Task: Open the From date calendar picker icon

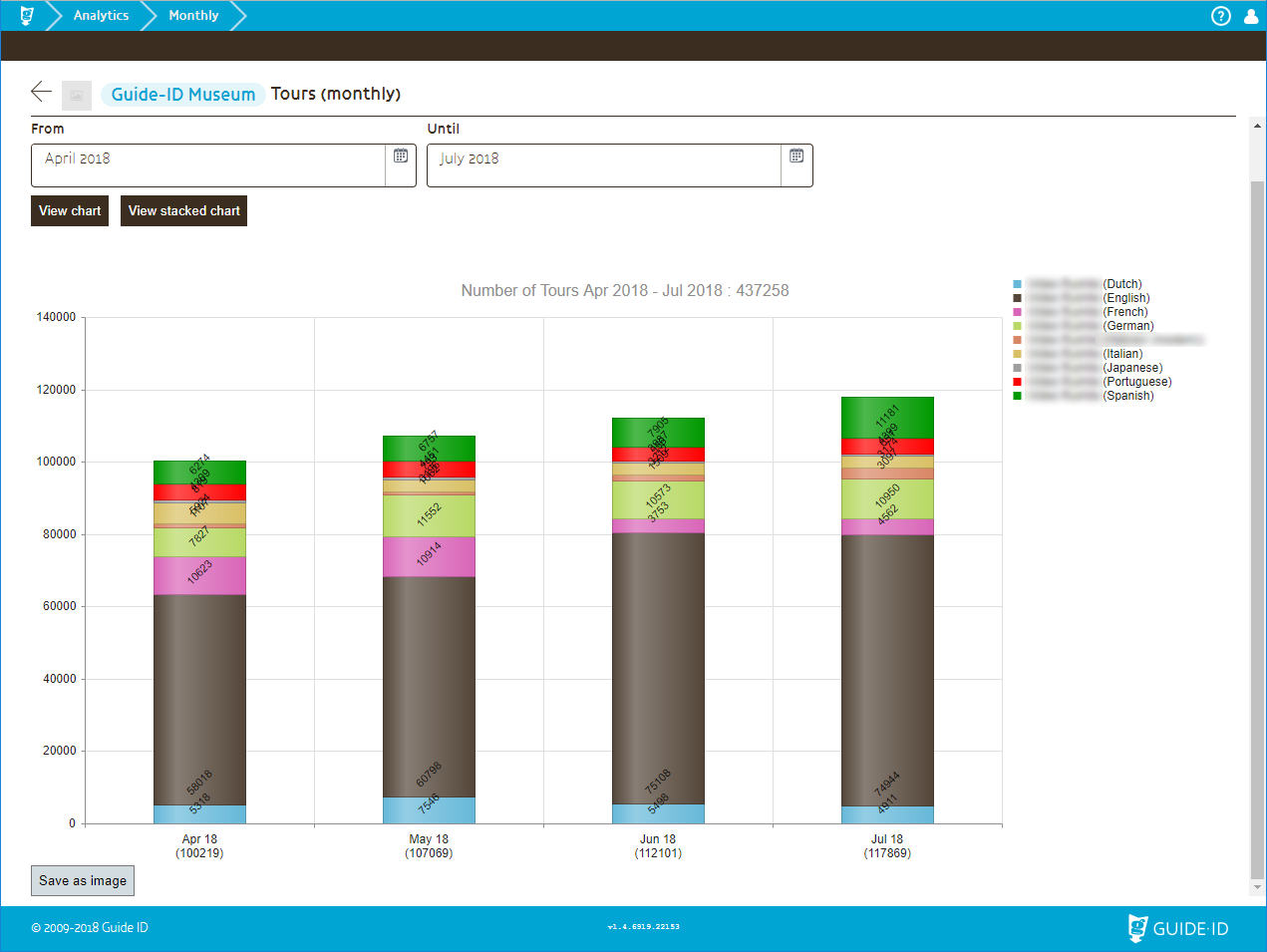Action: point(401,156)
